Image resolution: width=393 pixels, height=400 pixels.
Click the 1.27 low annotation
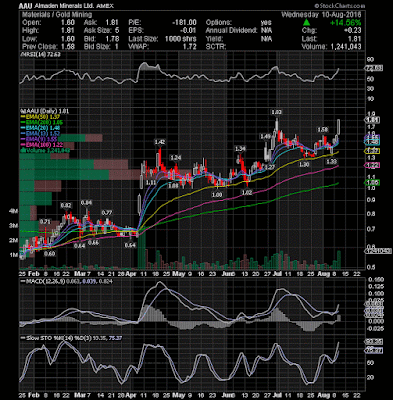click(x=270, y=167)
